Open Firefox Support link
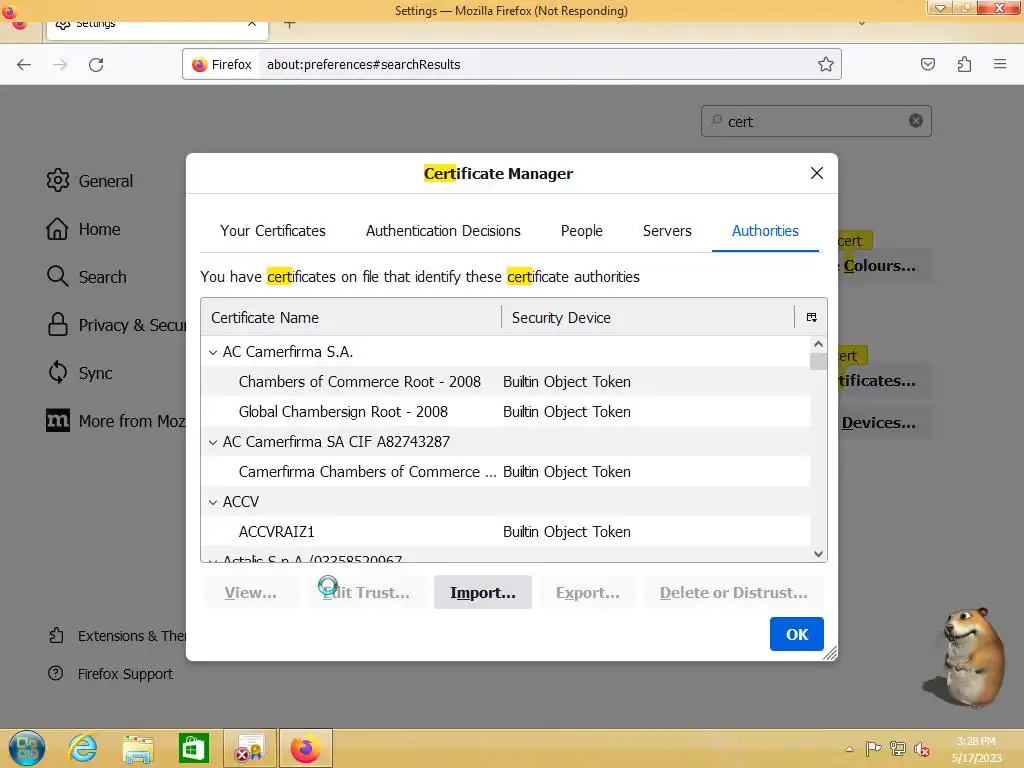The height and width of the screenshot is (768, 1024). (111, 673)
